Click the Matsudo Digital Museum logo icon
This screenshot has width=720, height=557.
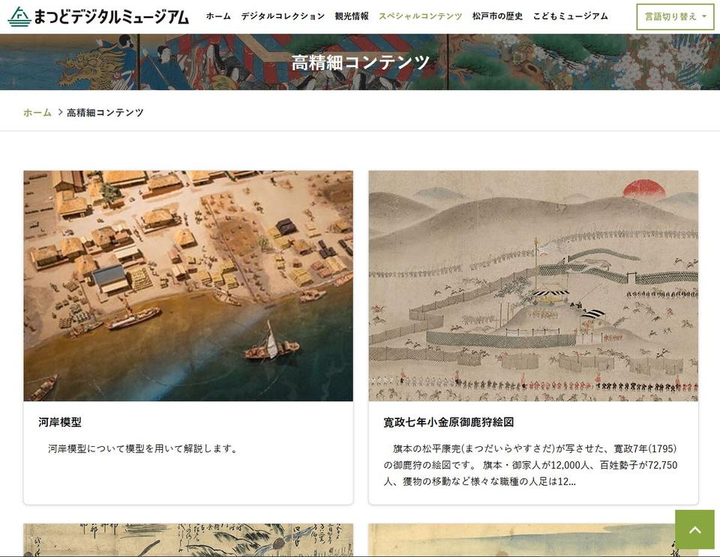pyautogui.click(x=19, y=17)
